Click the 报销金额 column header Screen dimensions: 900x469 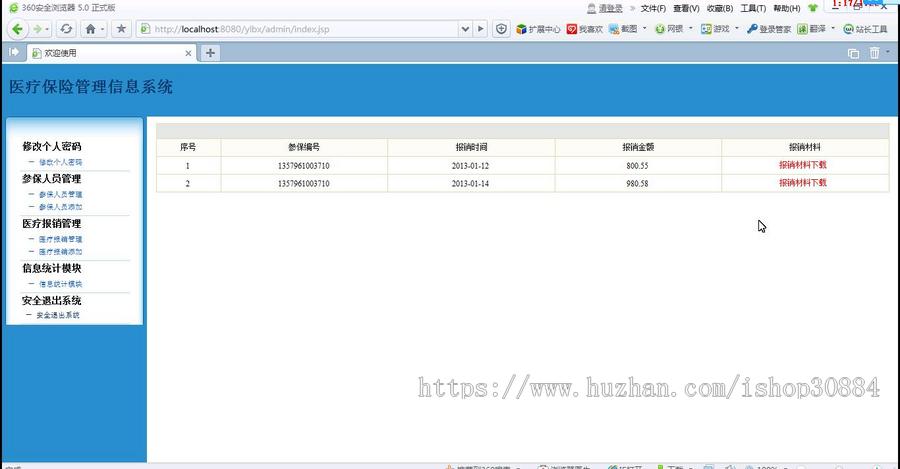(x=638, y=147)
